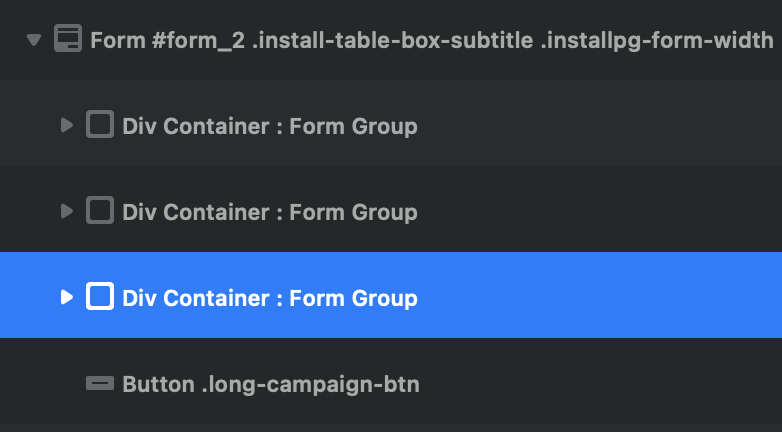Expand the first Div Container Form Group

pos(67,126)
